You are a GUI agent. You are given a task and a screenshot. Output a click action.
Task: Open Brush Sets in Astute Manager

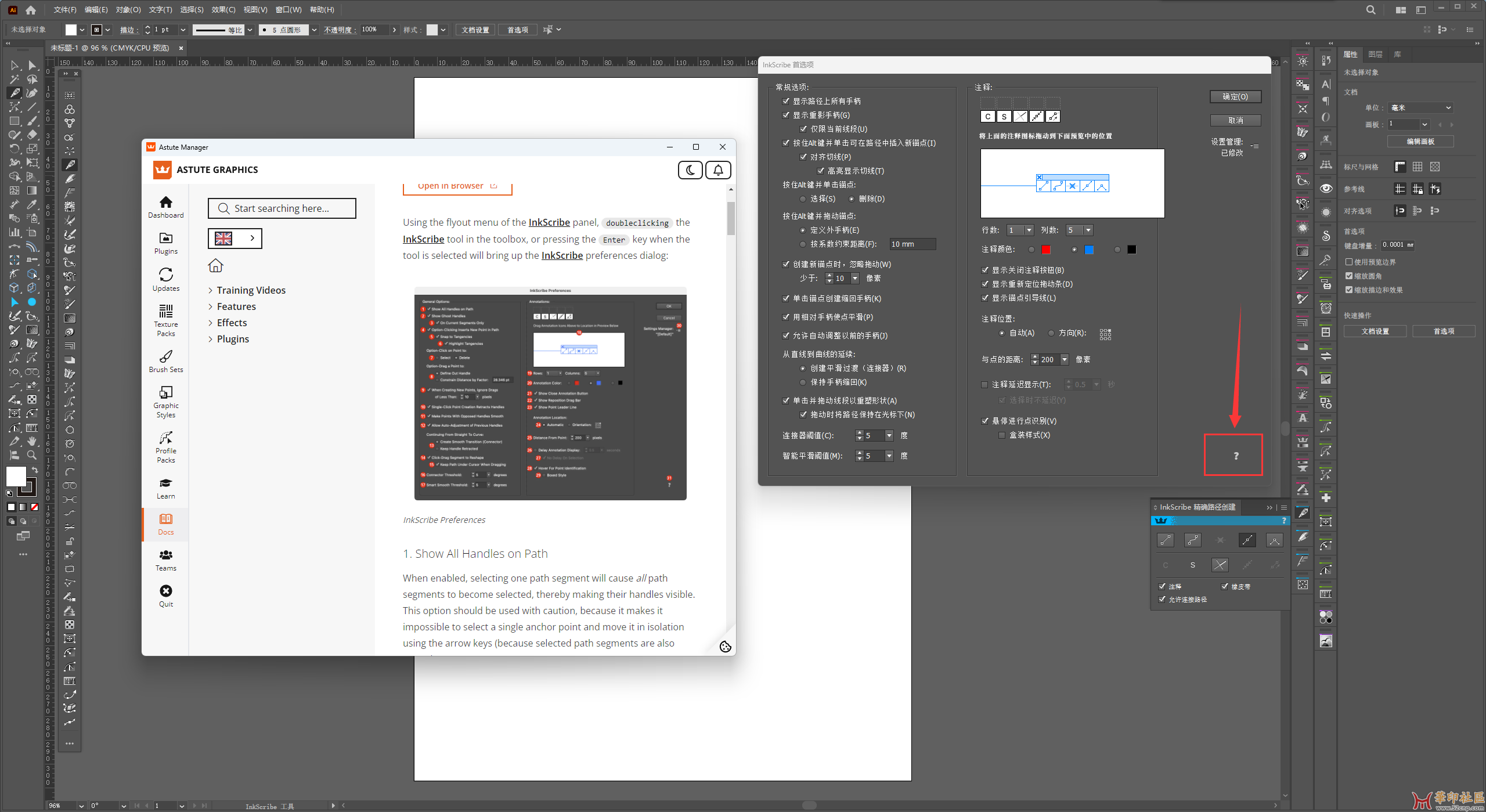(x=165, y=361)
